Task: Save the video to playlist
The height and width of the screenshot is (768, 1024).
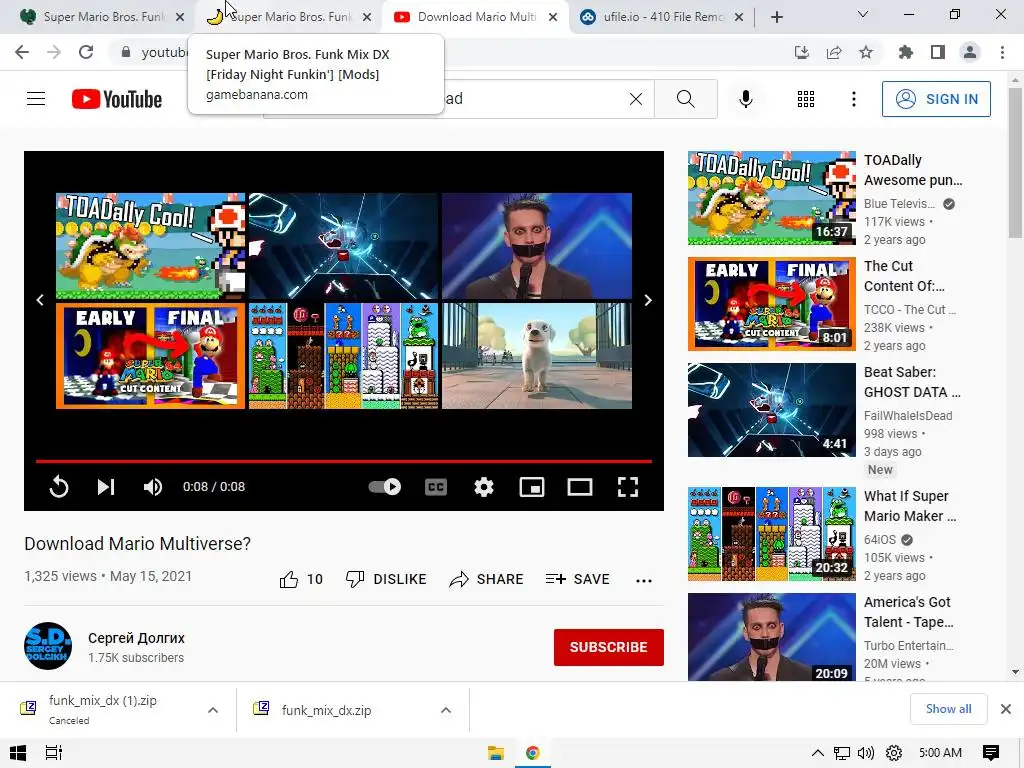Action: pos(577,579)
